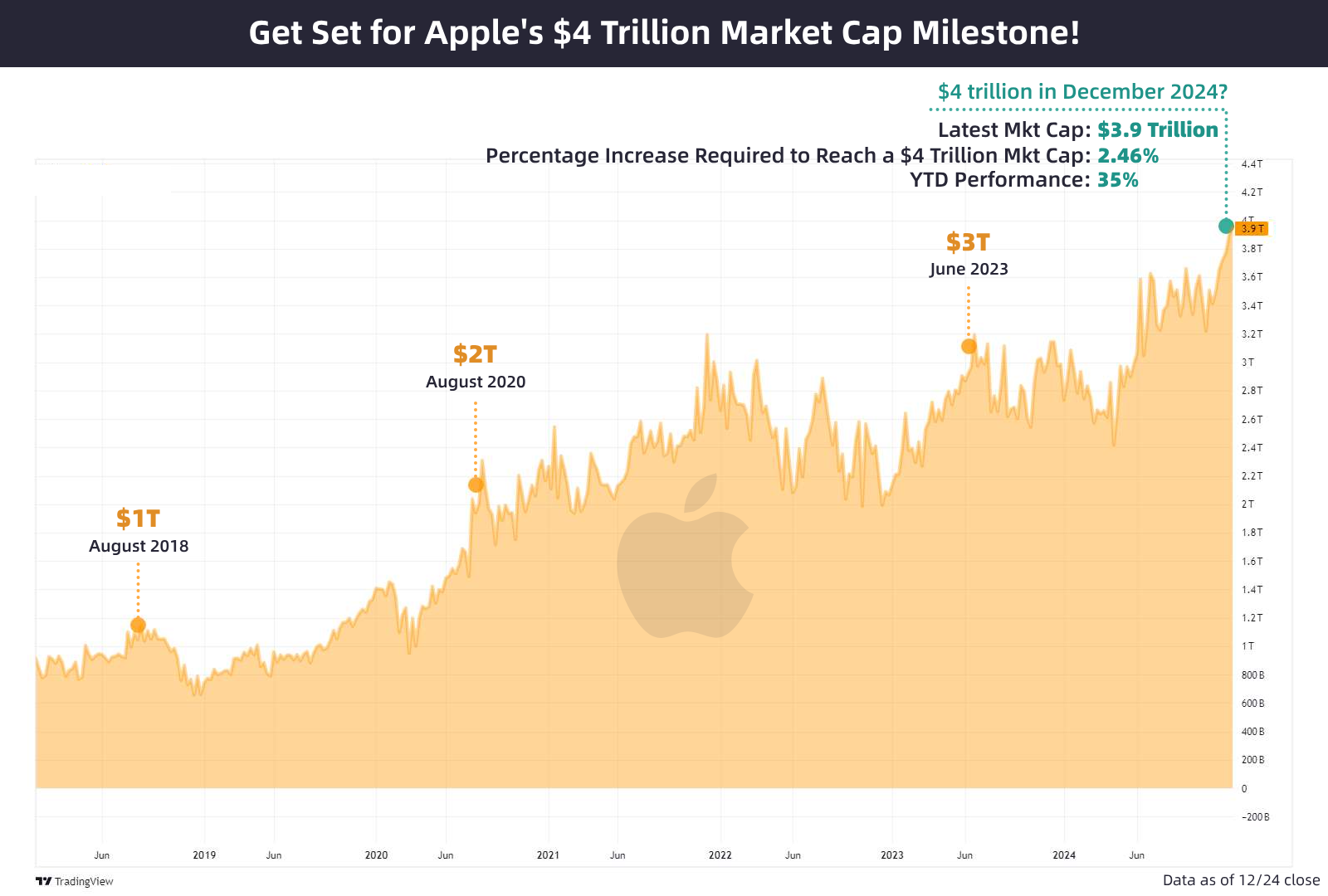Click the "June 2023" milestone caption
This screenshot has height=896, width=1328.
969,269
